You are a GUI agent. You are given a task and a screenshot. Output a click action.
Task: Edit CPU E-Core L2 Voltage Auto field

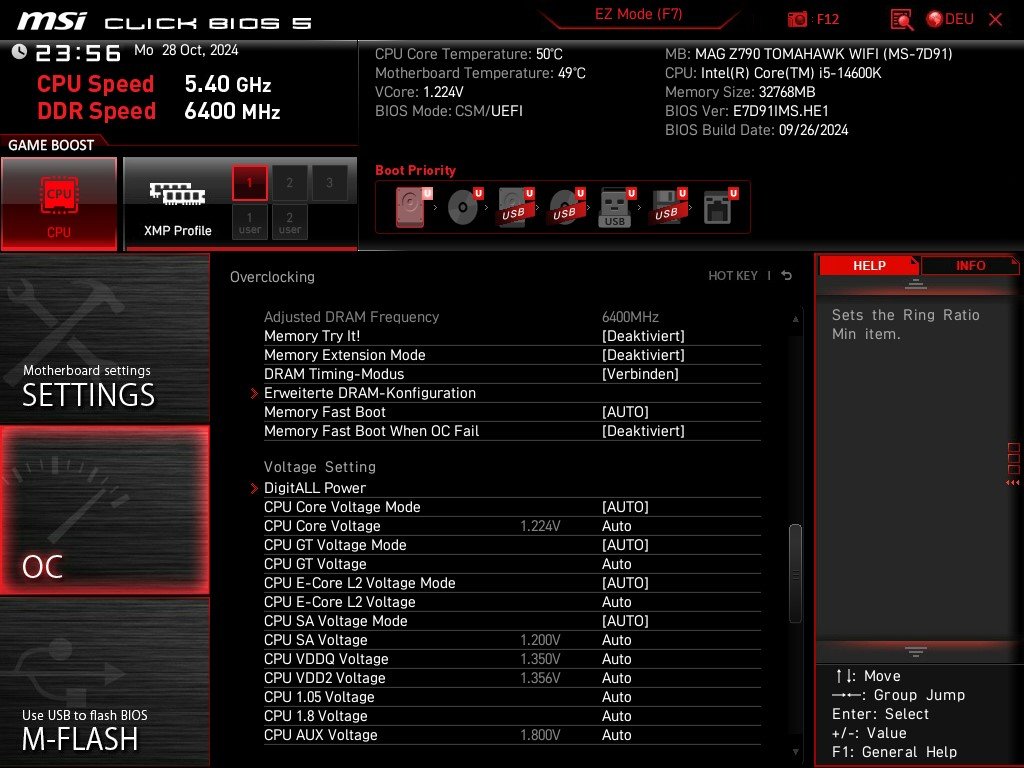pyautogui.click(x=616, y=601)
